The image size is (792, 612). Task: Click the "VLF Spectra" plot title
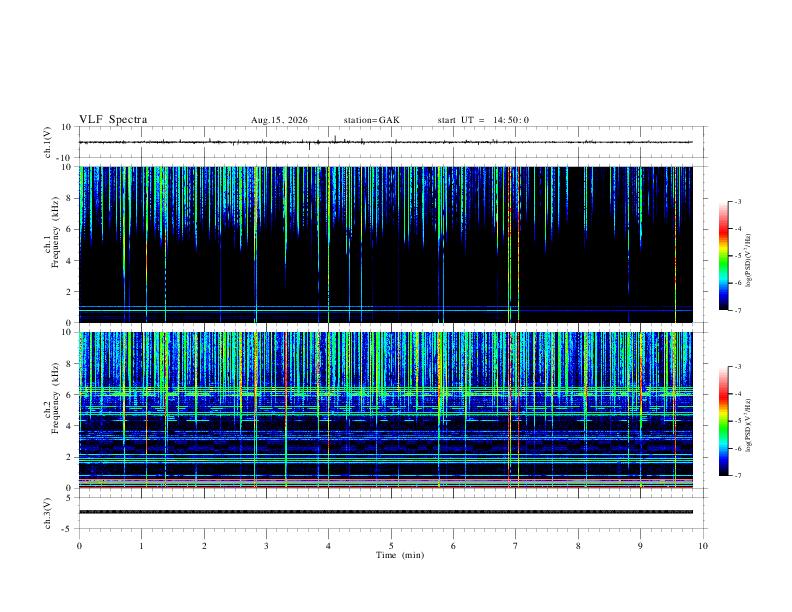coord(113,120)
